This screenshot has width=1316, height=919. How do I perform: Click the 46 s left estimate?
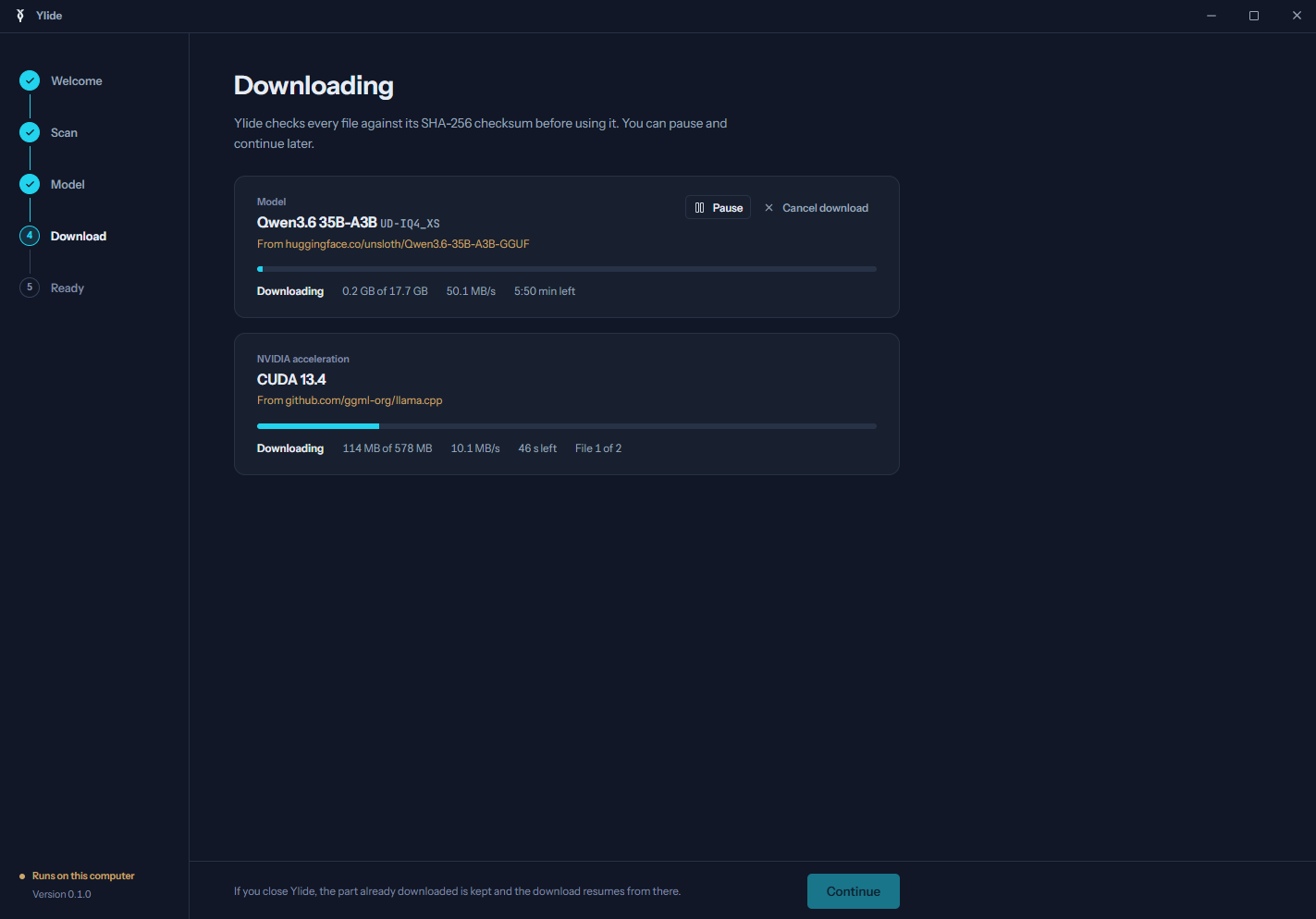[x=537, y=448]
